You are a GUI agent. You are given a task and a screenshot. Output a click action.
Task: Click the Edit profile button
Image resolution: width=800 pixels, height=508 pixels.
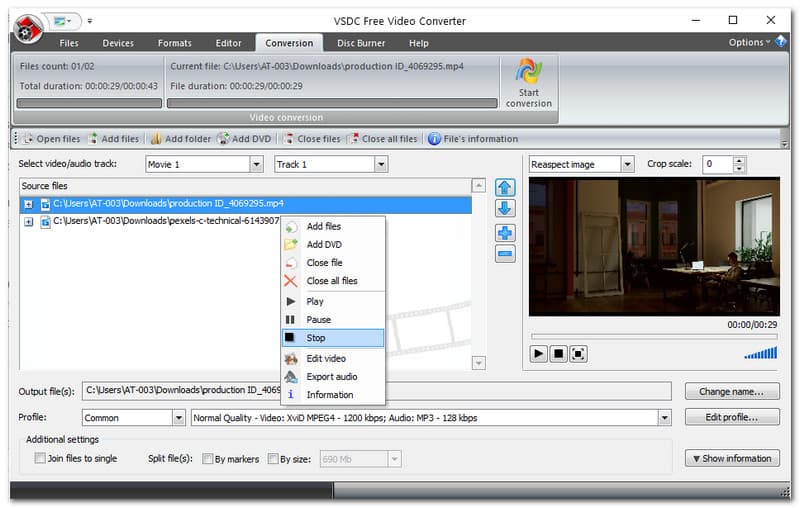click(x=732, y=418)
